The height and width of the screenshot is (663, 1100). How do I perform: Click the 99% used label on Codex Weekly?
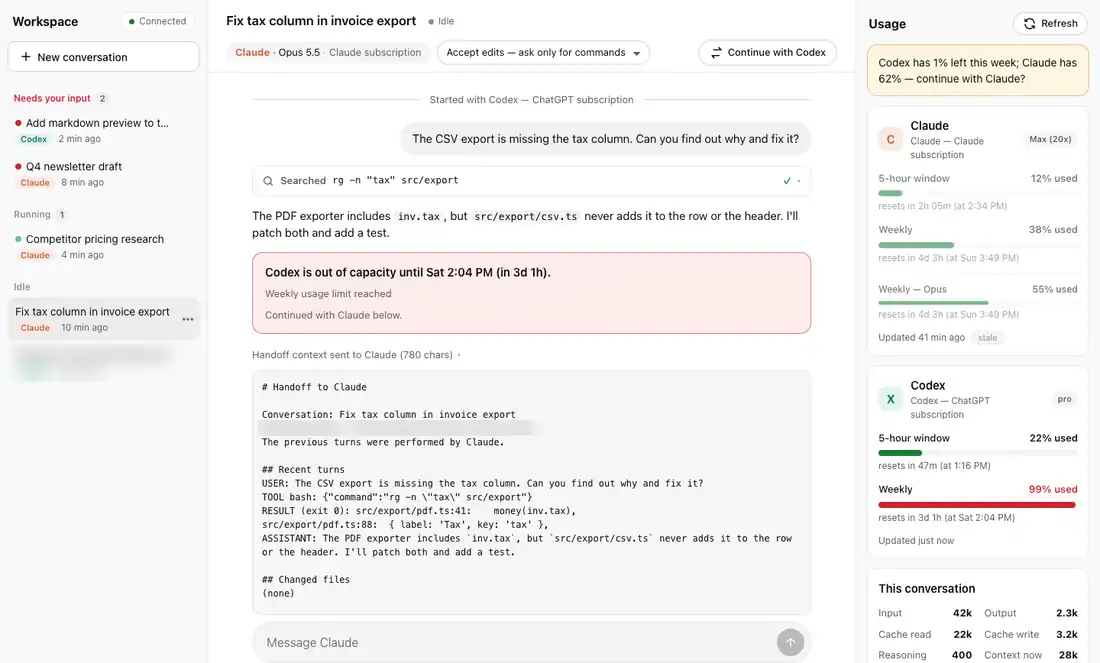click(1052, 490)
